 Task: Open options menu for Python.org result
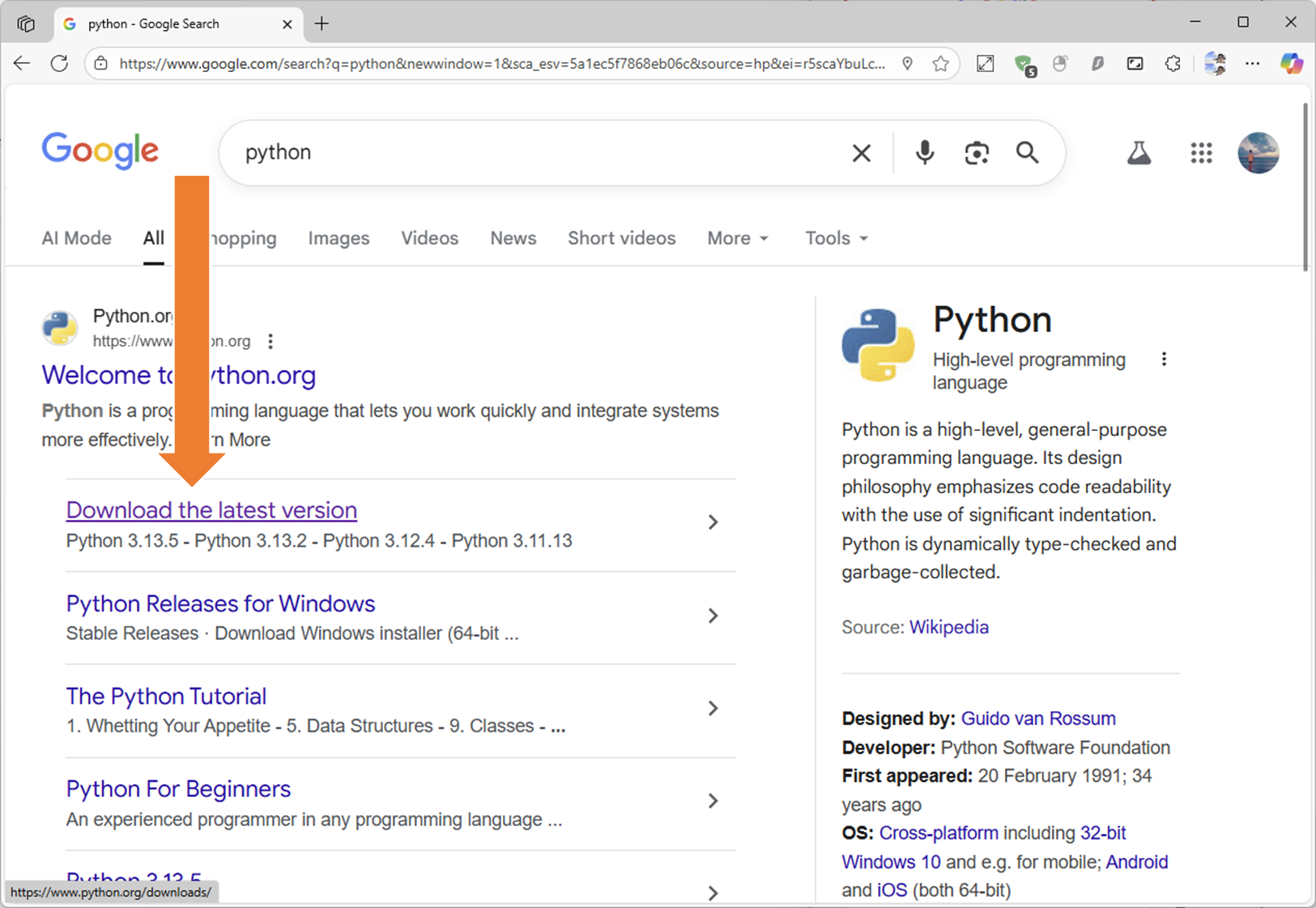tap(270, 341)
